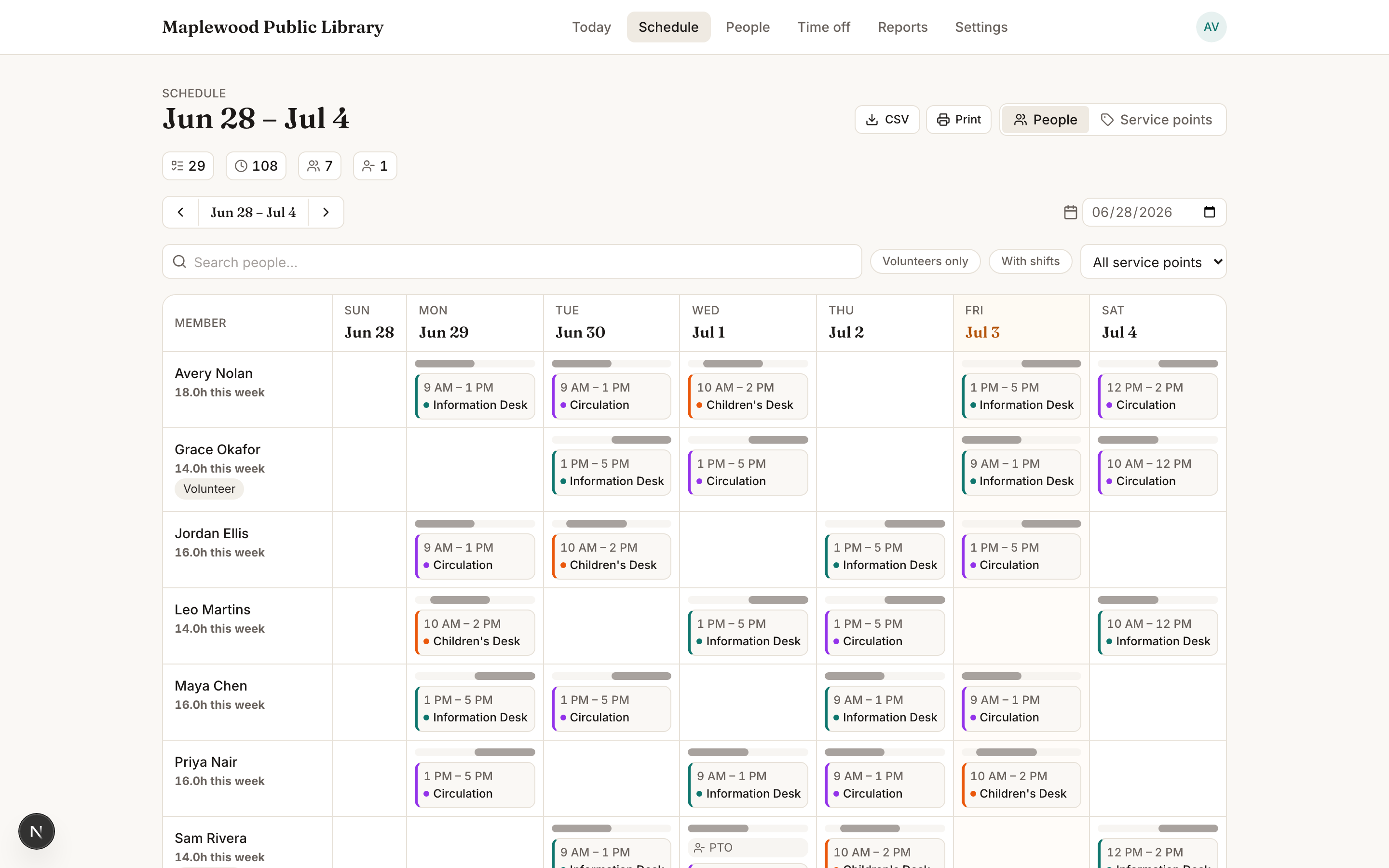Click the SAT Jul 4 column header

coord(1157,323)
